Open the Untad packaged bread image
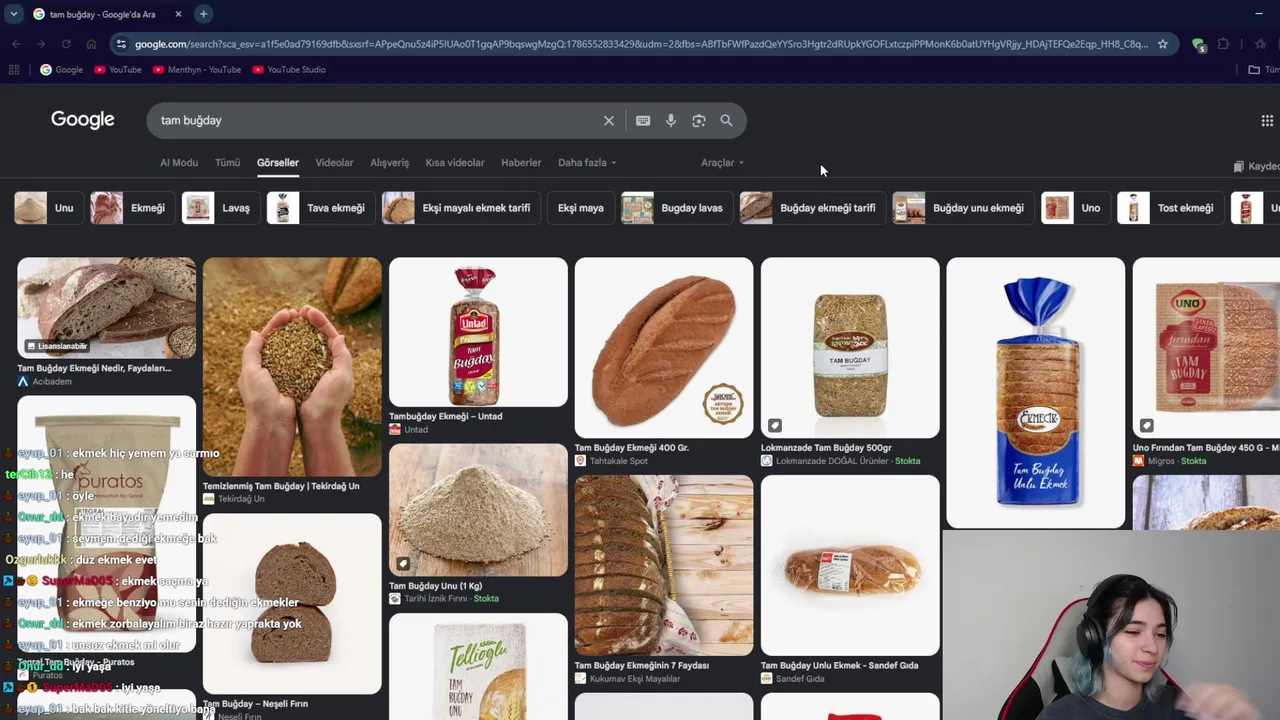This screenshot has width=1280, height=720. click(478, 332)
